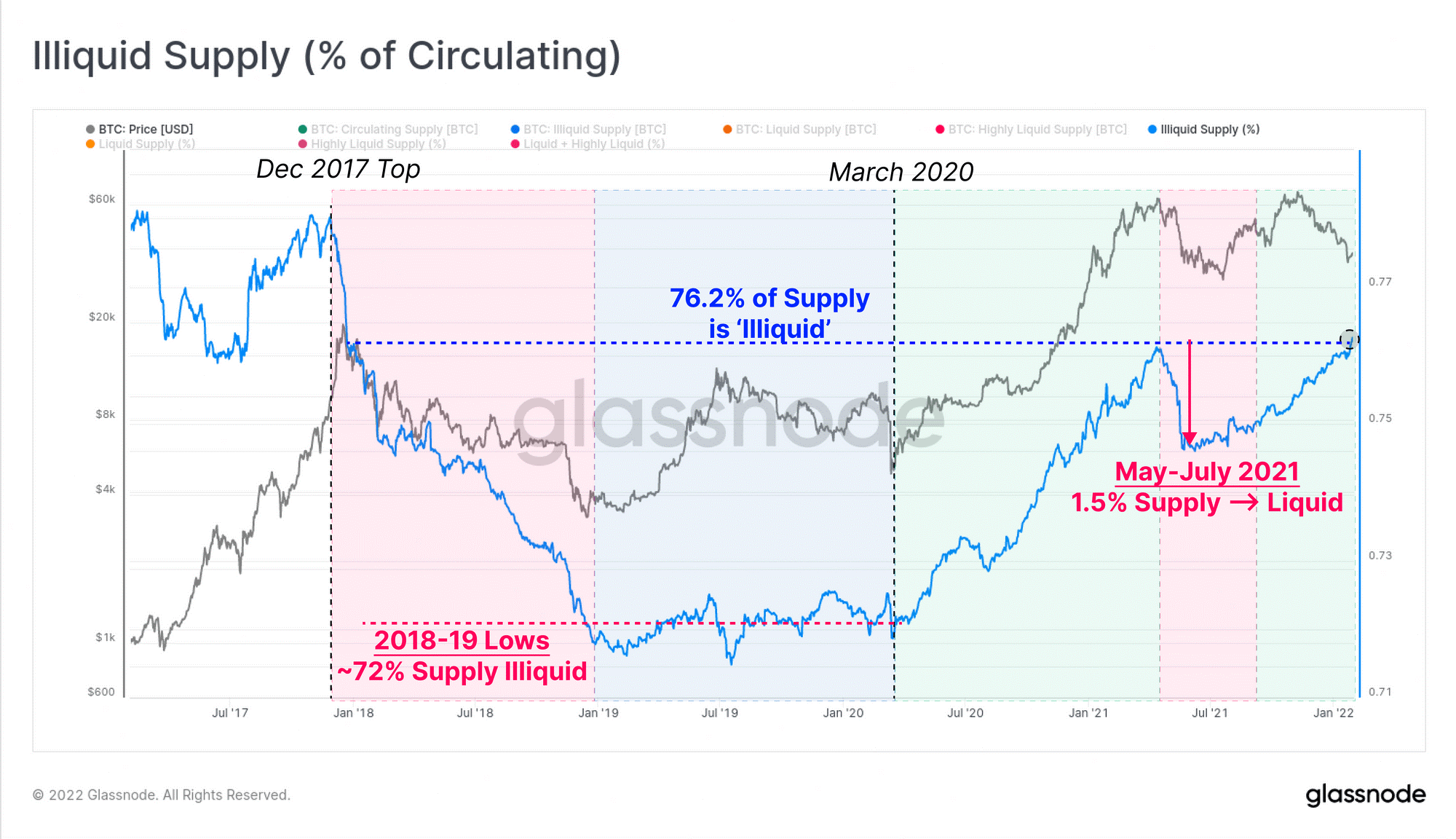1456x839 pixels.
Task: Click the red downward arrow tip near Jul '21
Action: pyautogui.click(x=1190, y=440)
